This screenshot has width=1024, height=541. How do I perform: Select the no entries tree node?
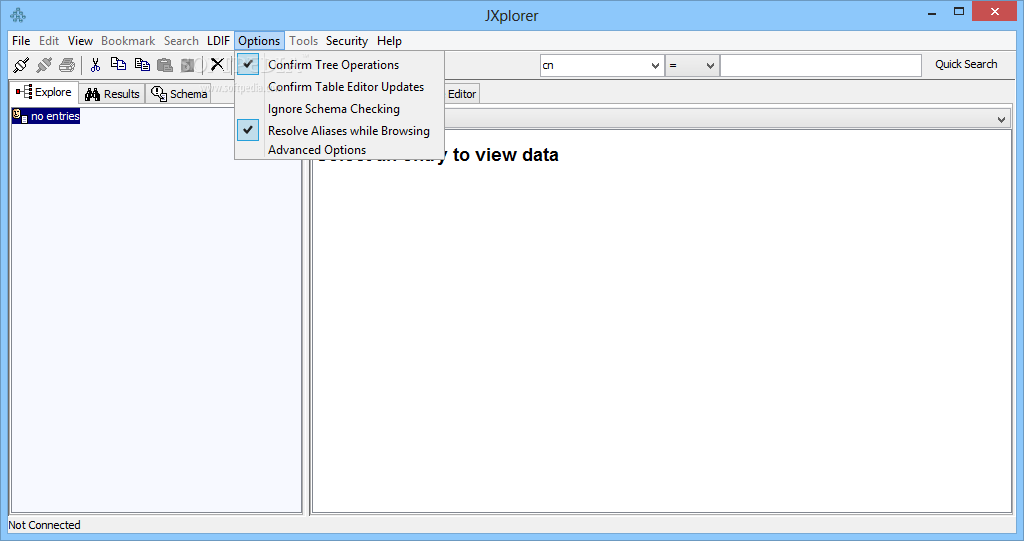click(46, 116)
